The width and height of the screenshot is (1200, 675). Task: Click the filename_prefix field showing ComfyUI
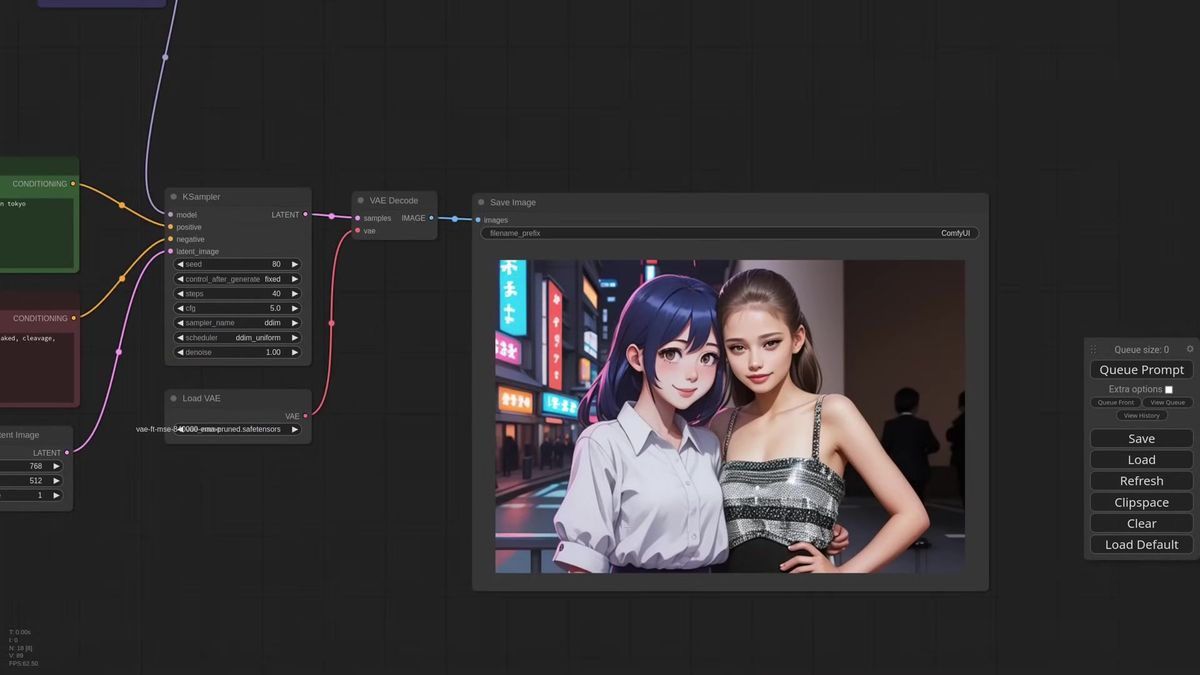coord(730,233)
